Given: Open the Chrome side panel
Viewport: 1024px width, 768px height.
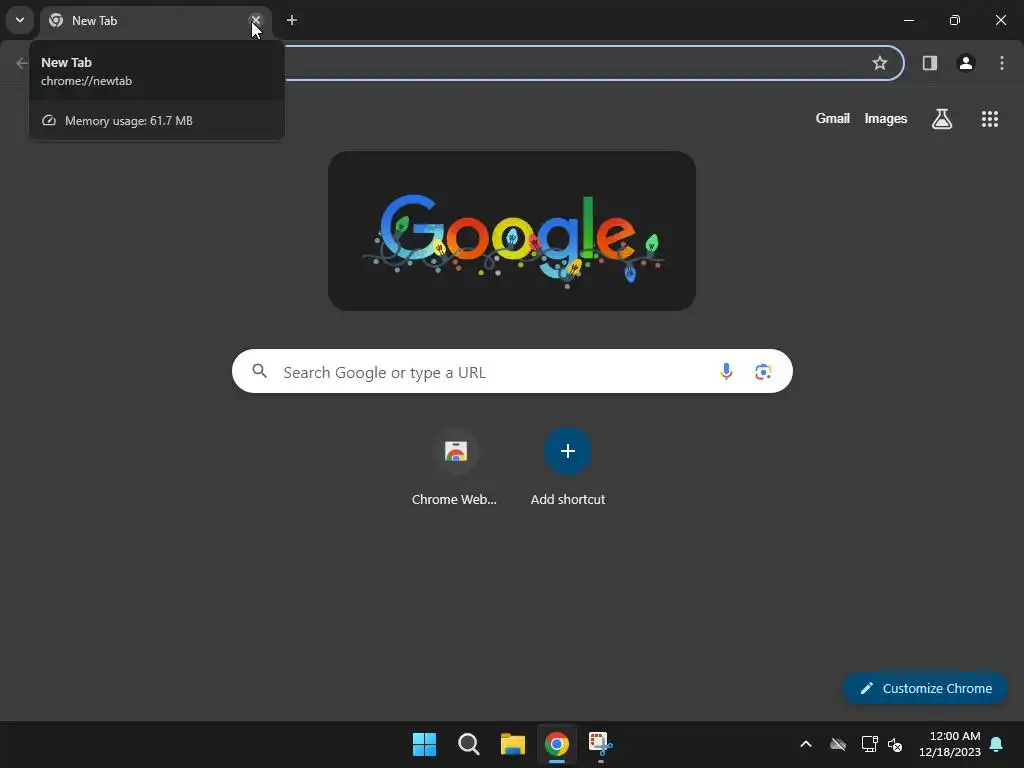Looking at the screenshot, I should click(x=930, y=63).
